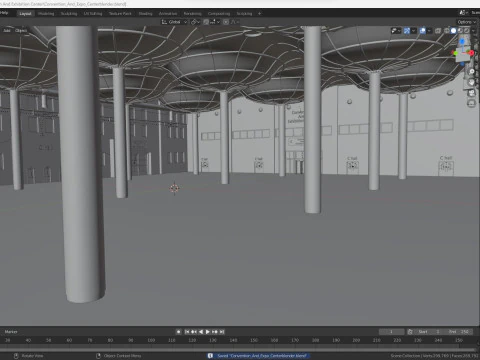The width and height of the screenshot is (480, 360).
Task: Open object type visibility dropdown
Action: coord(396,30)
